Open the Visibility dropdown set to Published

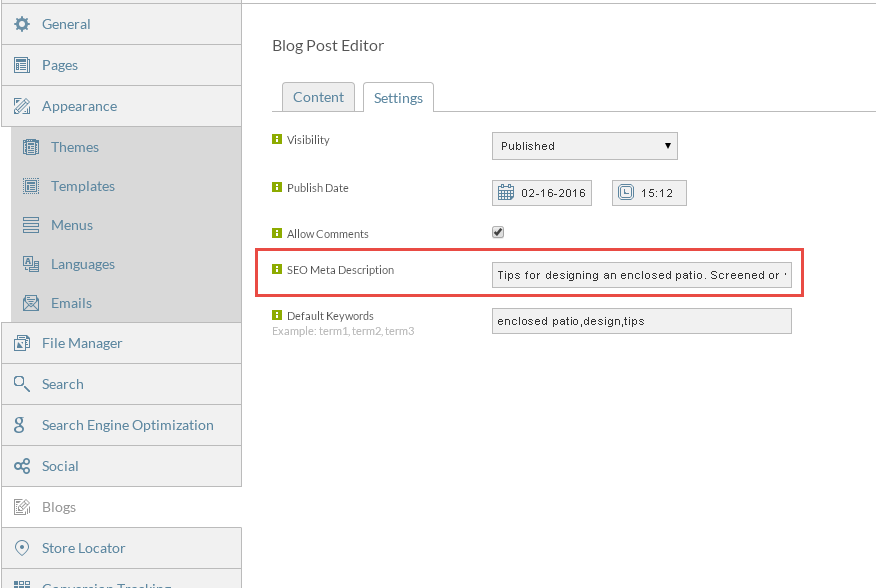pos(584,146)
